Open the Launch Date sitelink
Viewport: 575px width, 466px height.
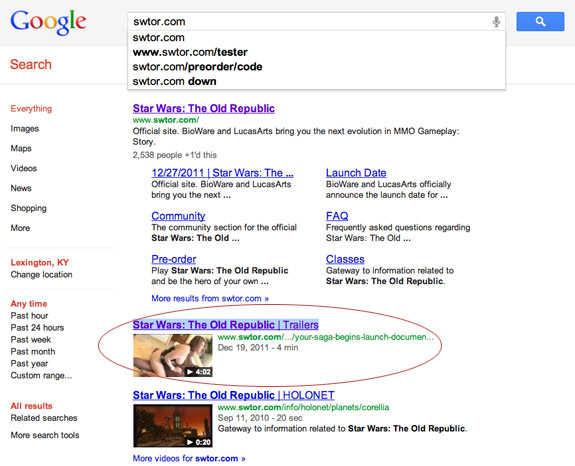pyautogui.click(x=356, y=173)
